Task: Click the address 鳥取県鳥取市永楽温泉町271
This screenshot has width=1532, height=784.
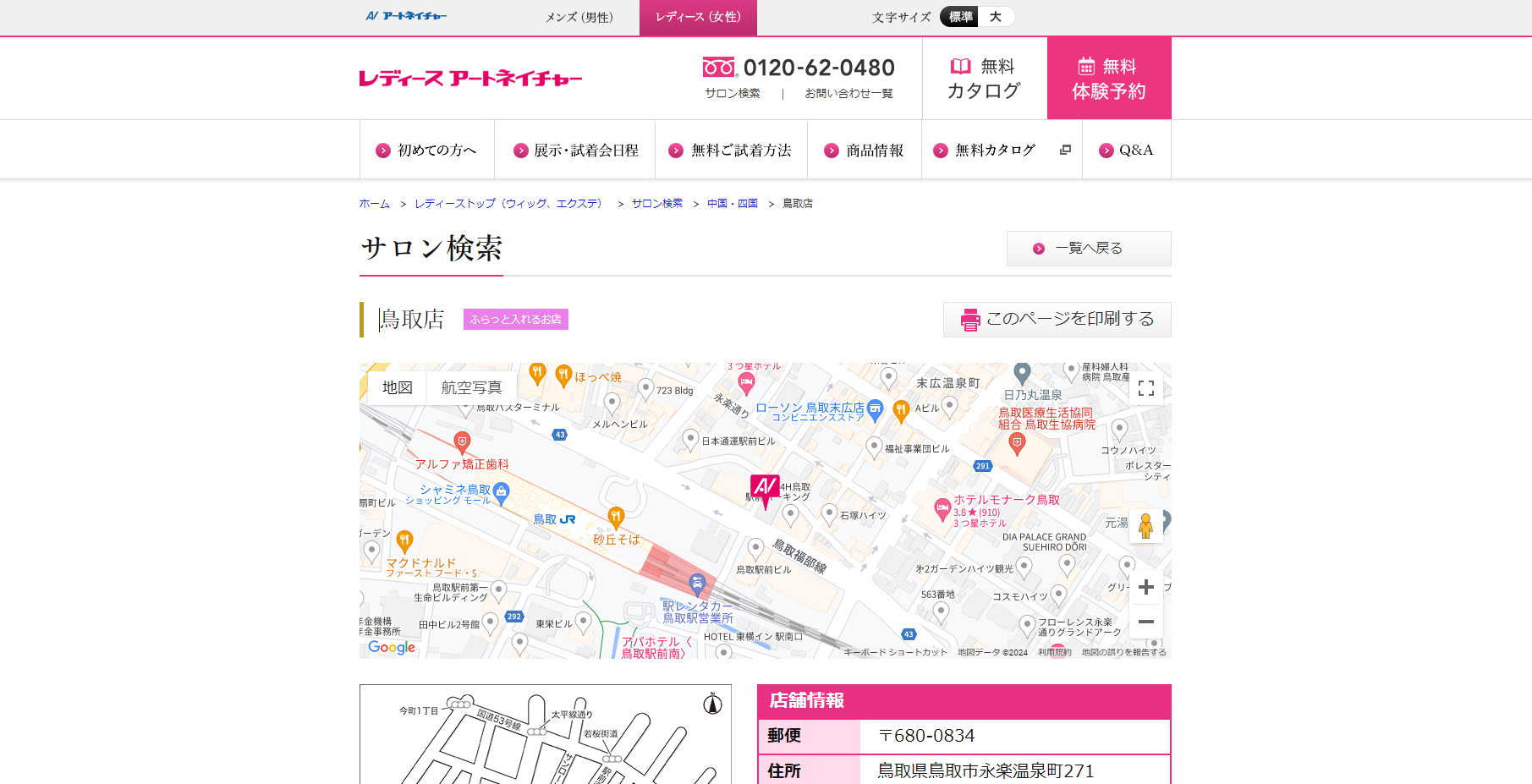Action: click(x=986, y=771)
